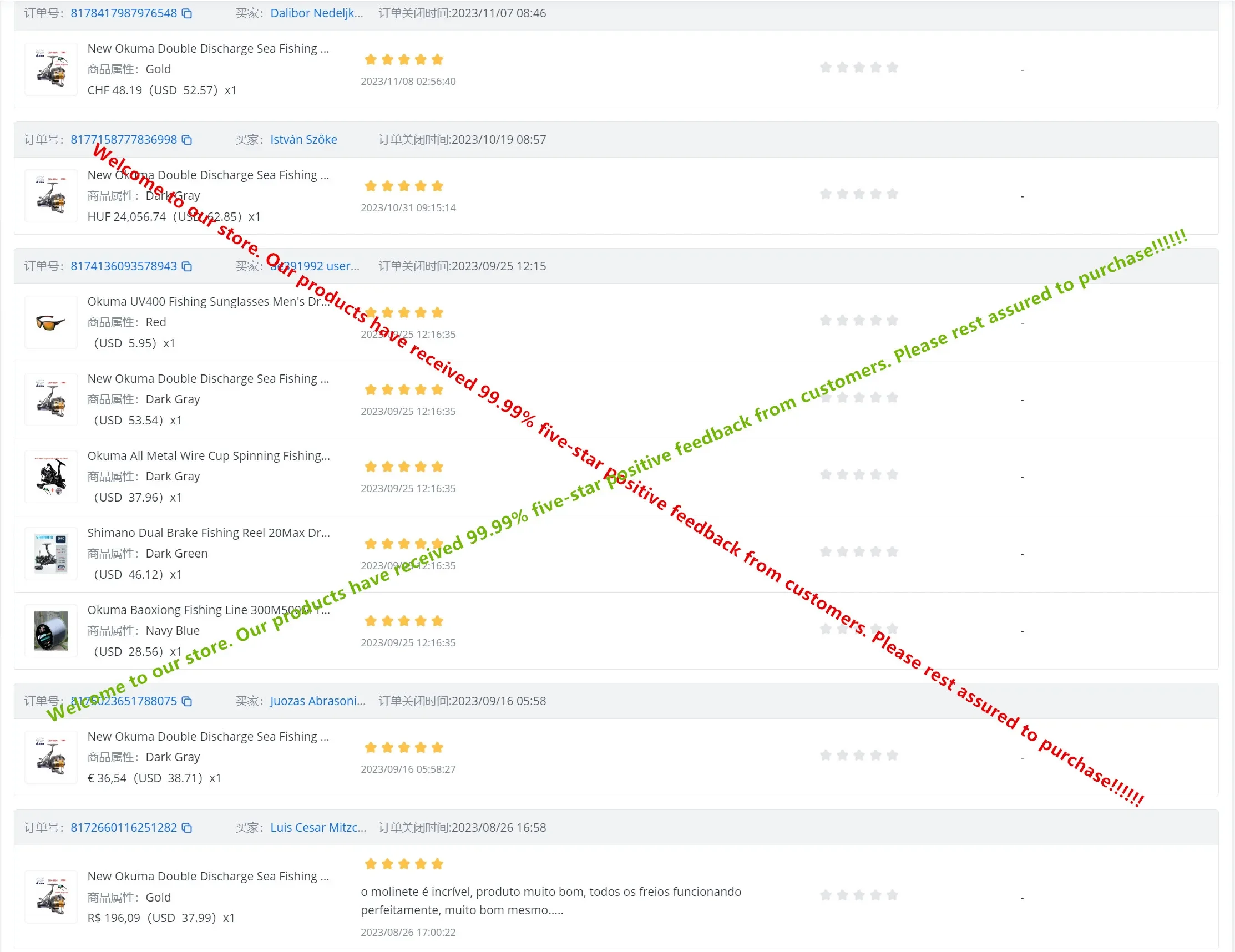This screenshot has height=952, width=1235.
Task: Open buyer Dalibor Nedeljk... profile
Action: click(316, 13)
